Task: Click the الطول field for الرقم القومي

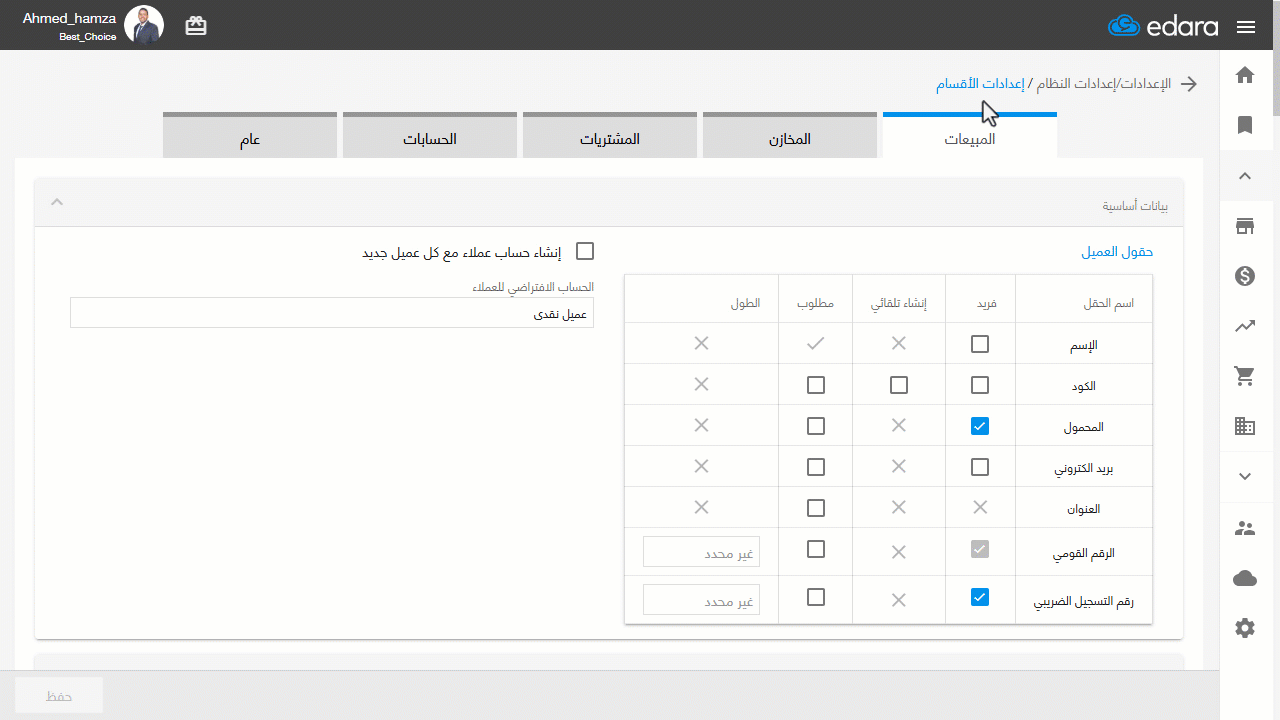Action: coord(701,552)
